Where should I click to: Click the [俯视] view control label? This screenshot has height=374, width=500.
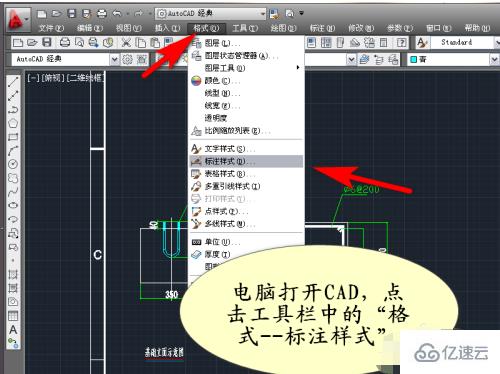52,78
